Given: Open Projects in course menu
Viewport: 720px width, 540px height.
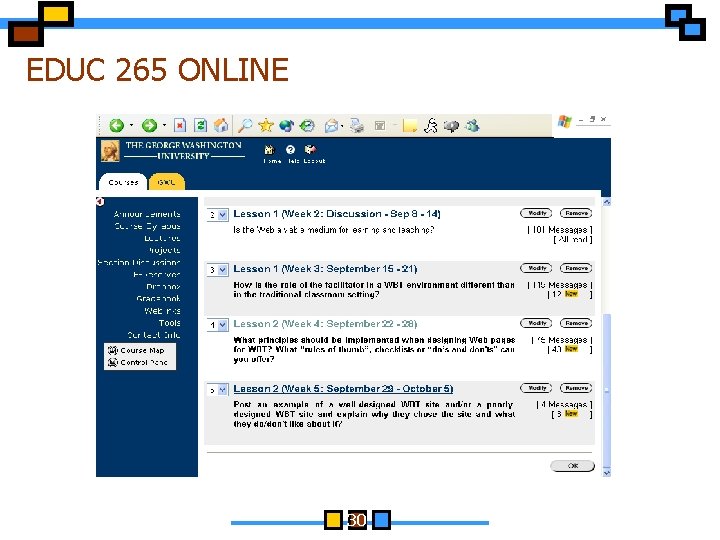Looking at the screenshot, I should pyautogui.click(x=164, y=250).
